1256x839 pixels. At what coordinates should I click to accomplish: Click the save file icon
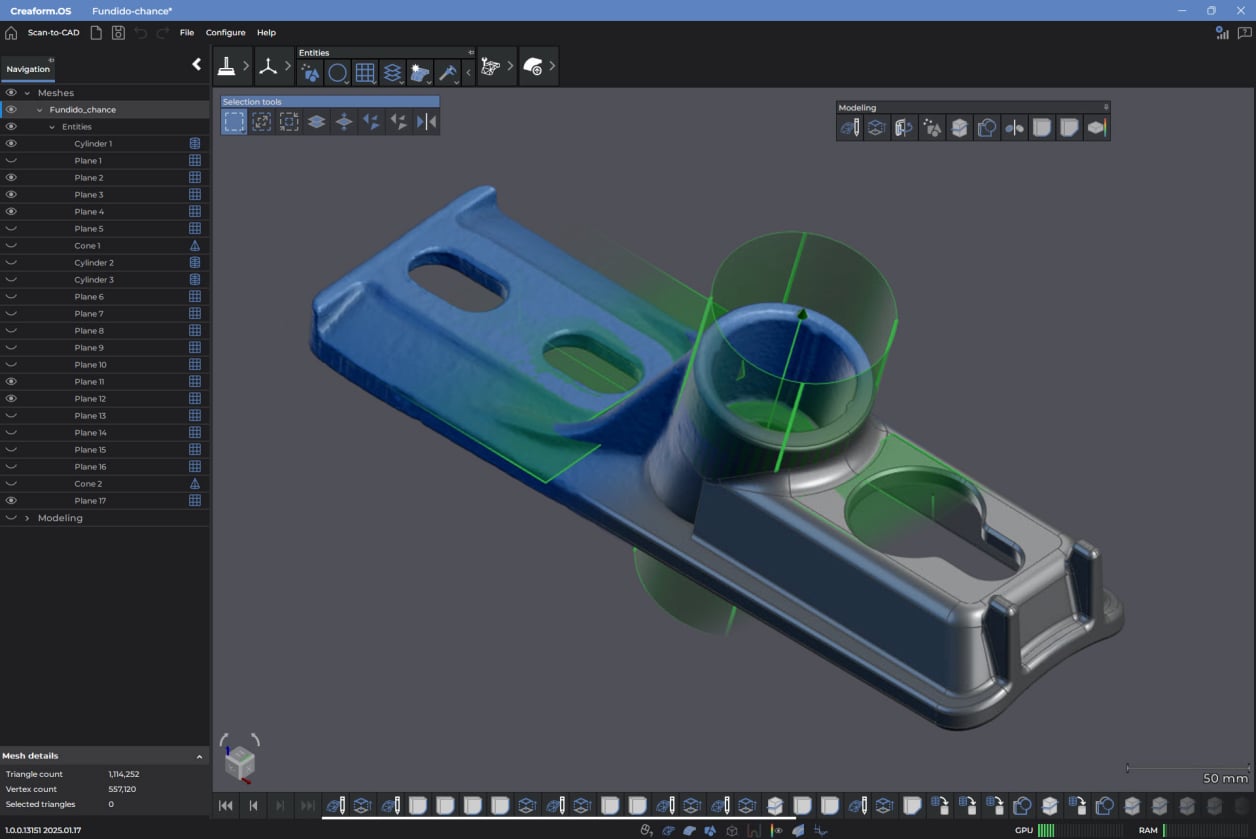click(118, 33)
